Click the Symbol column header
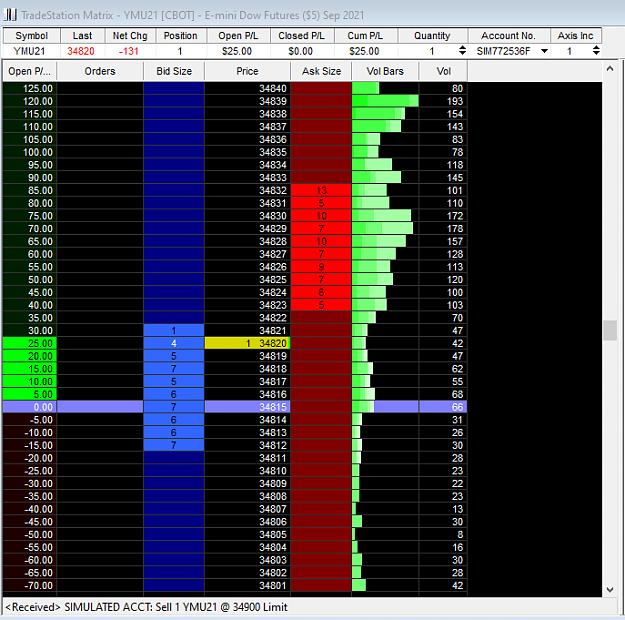This screenshot has width=625, height=620. coord(31,36)
